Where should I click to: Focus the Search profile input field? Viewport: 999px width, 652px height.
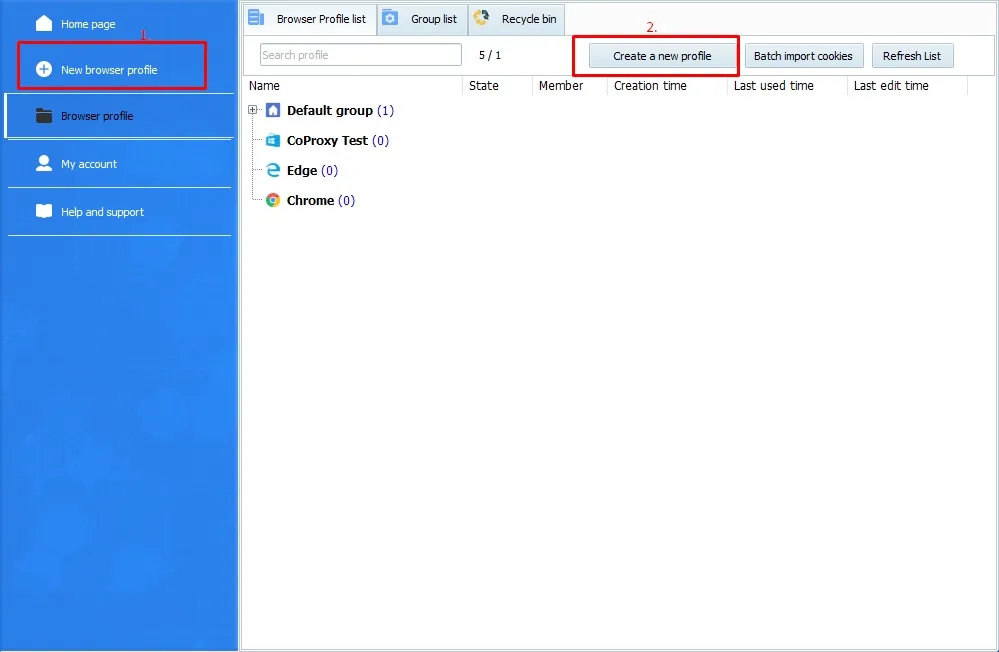click(x=360, y=55)
